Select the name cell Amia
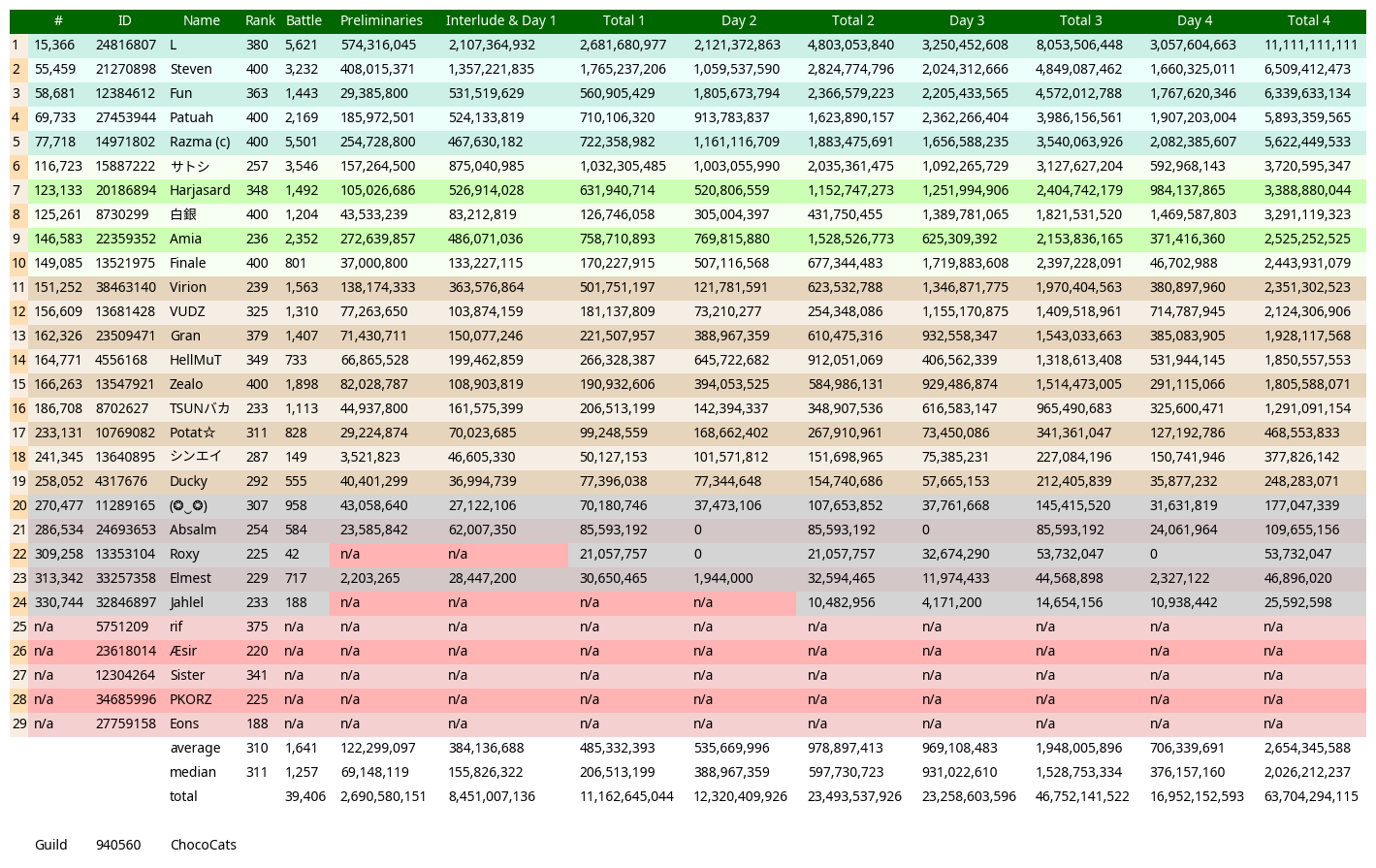 coord(186,239)
